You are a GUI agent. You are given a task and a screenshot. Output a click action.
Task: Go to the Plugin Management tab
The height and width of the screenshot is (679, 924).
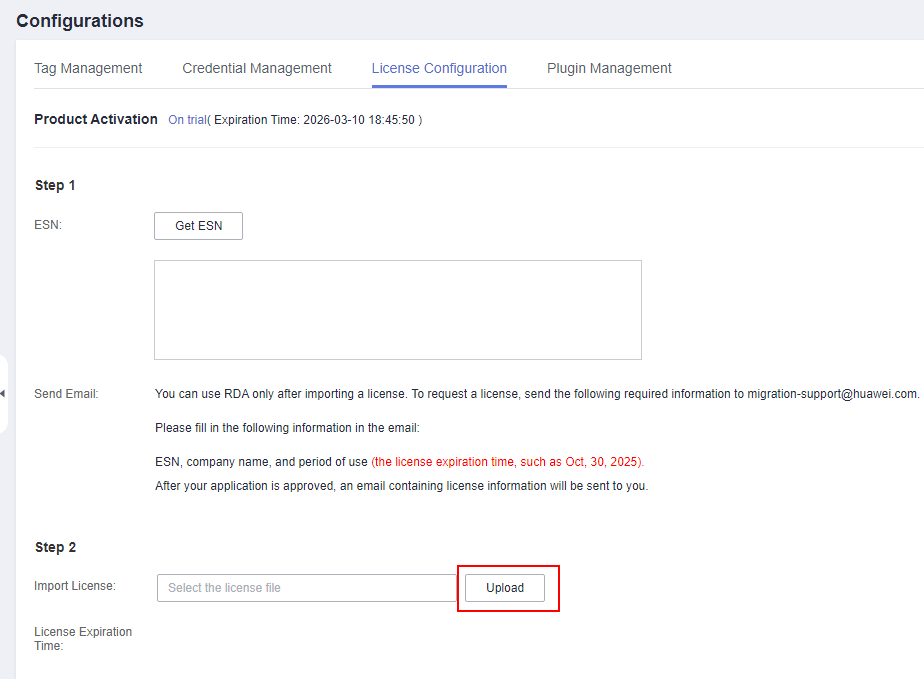pyautogui.click(x=609, y=68)
